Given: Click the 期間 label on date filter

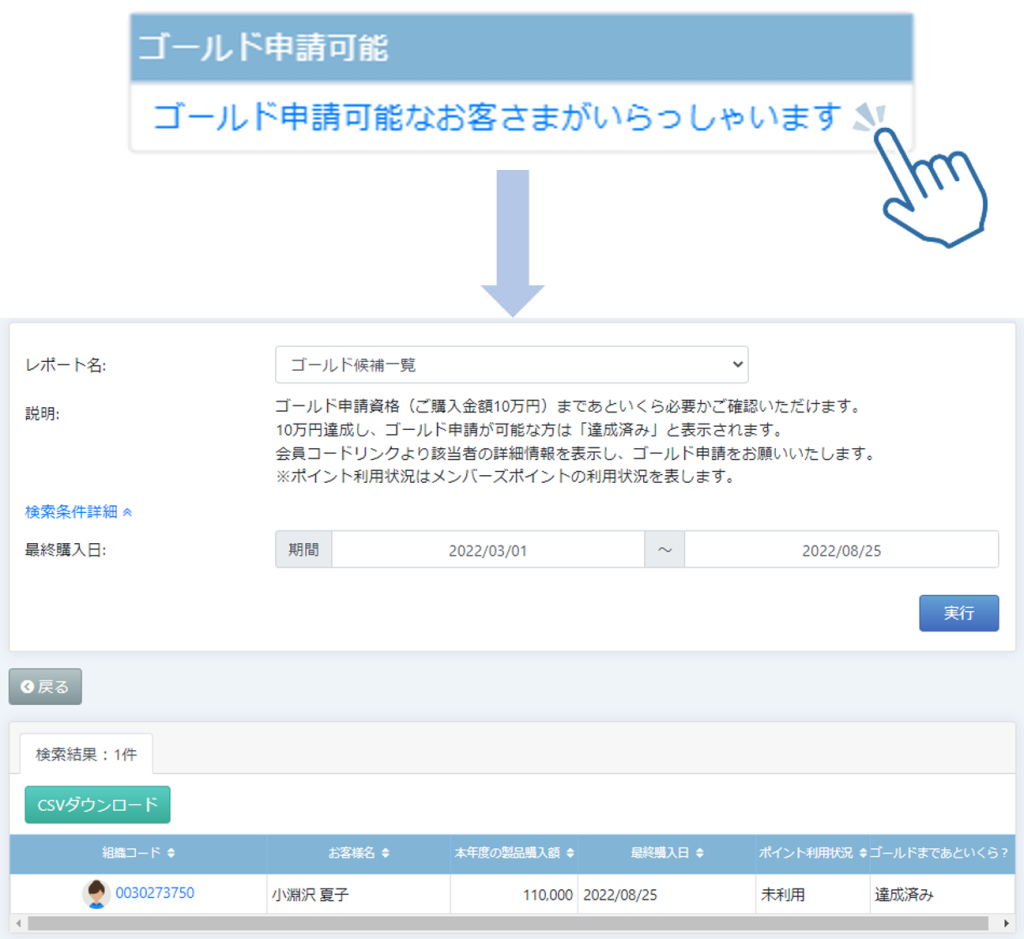Looking at the screenshot, I should (x=303, y=550).
